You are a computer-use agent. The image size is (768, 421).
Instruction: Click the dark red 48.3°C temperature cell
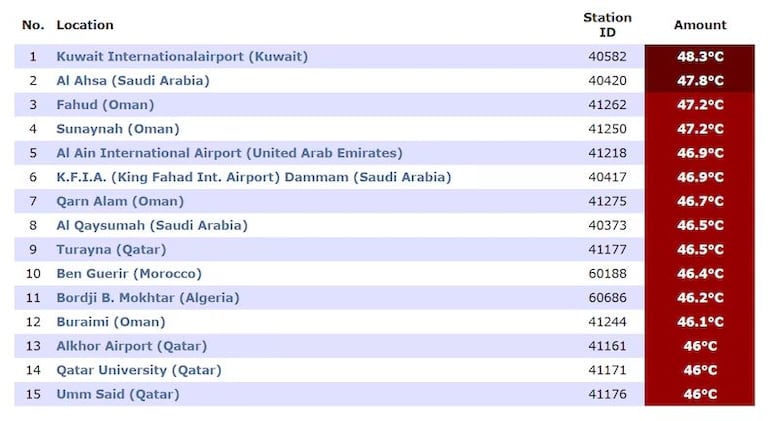700,57
